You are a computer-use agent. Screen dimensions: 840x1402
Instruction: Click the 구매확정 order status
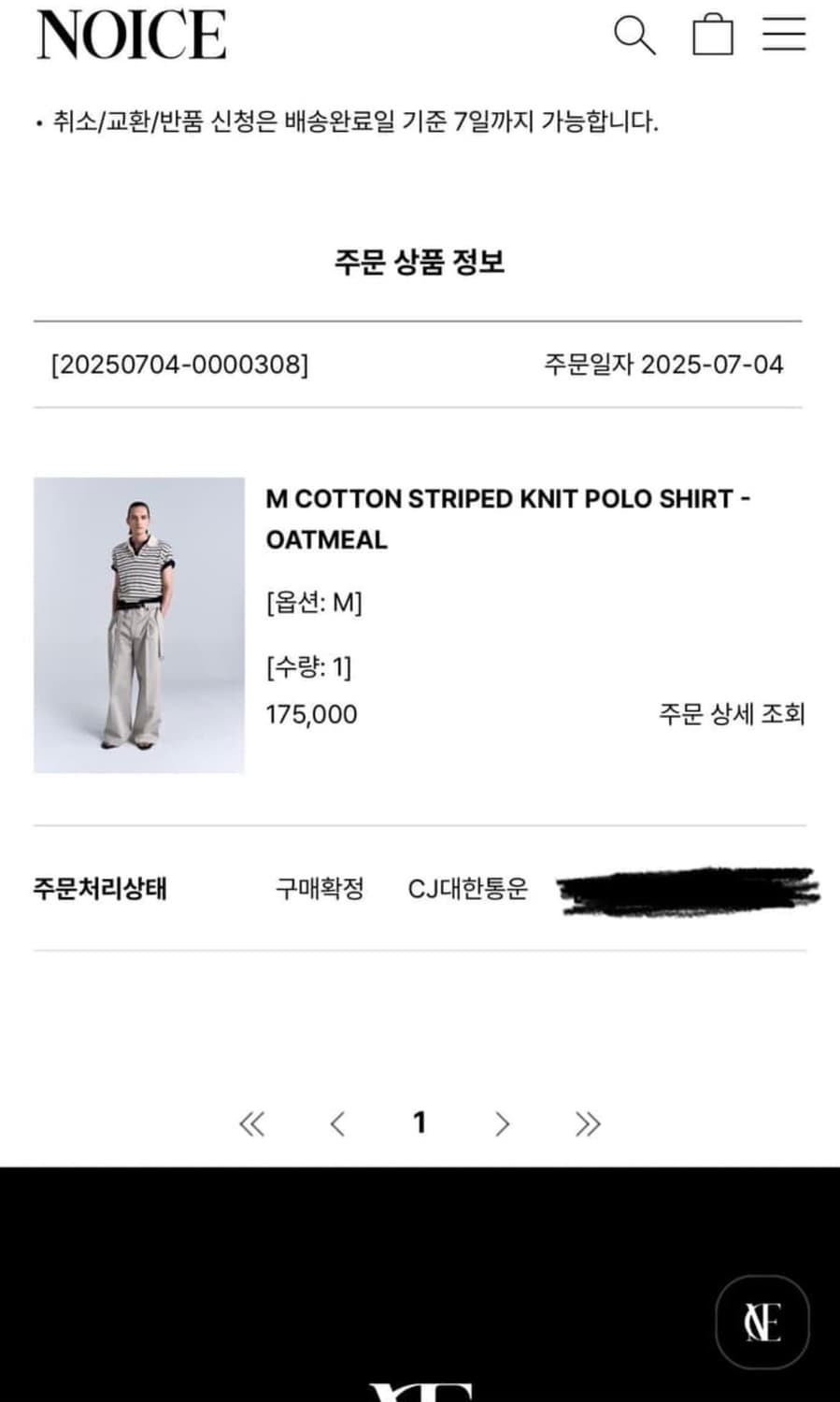pos(320,888)
